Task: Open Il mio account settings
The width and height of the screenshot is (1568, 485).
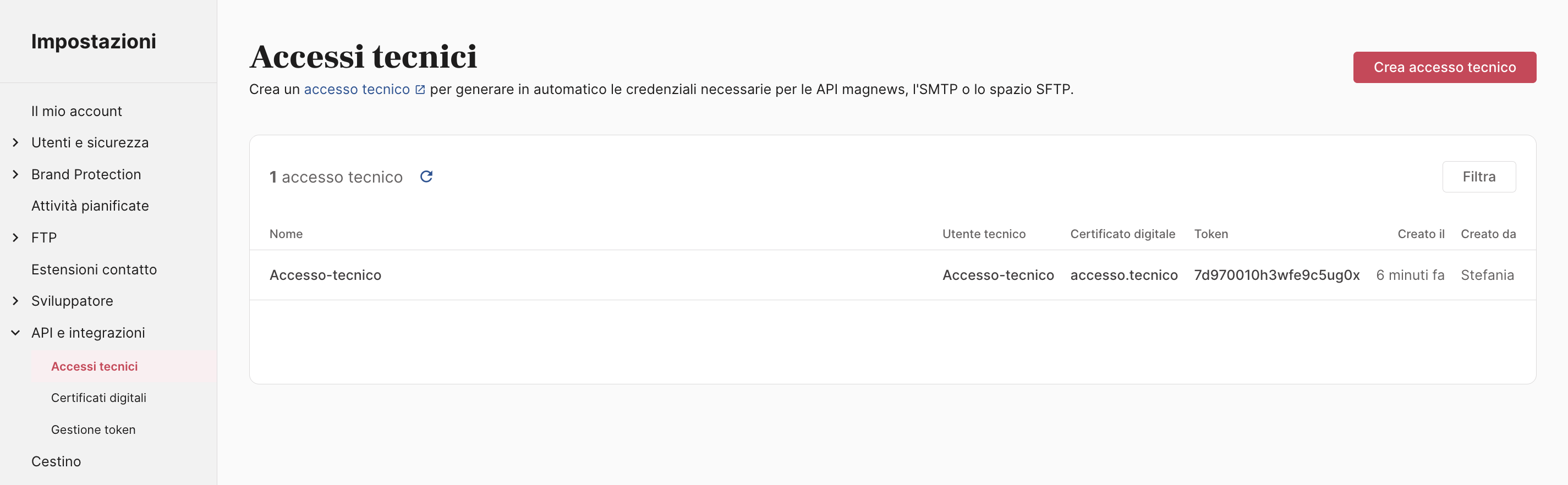Action: 76,112
